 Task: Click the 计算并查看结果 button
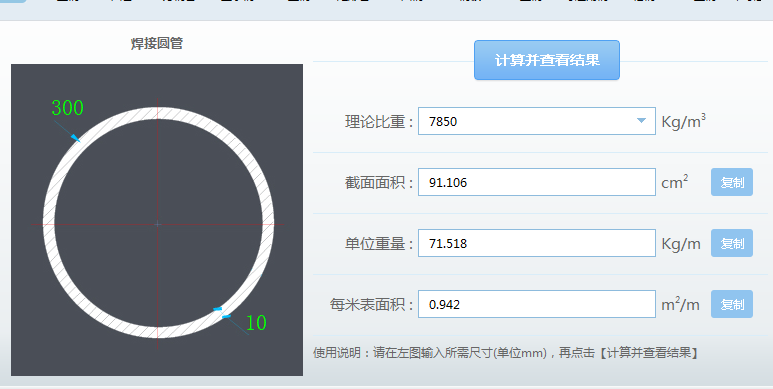pyautogui.click(x=547, y=60)
